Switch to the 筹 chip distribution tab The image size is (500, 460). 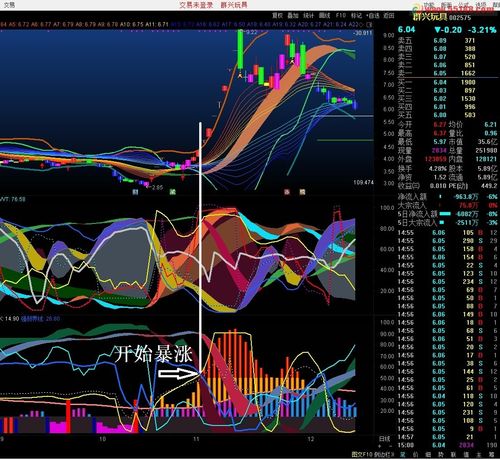pyautogui.click(x=491, y=454)
